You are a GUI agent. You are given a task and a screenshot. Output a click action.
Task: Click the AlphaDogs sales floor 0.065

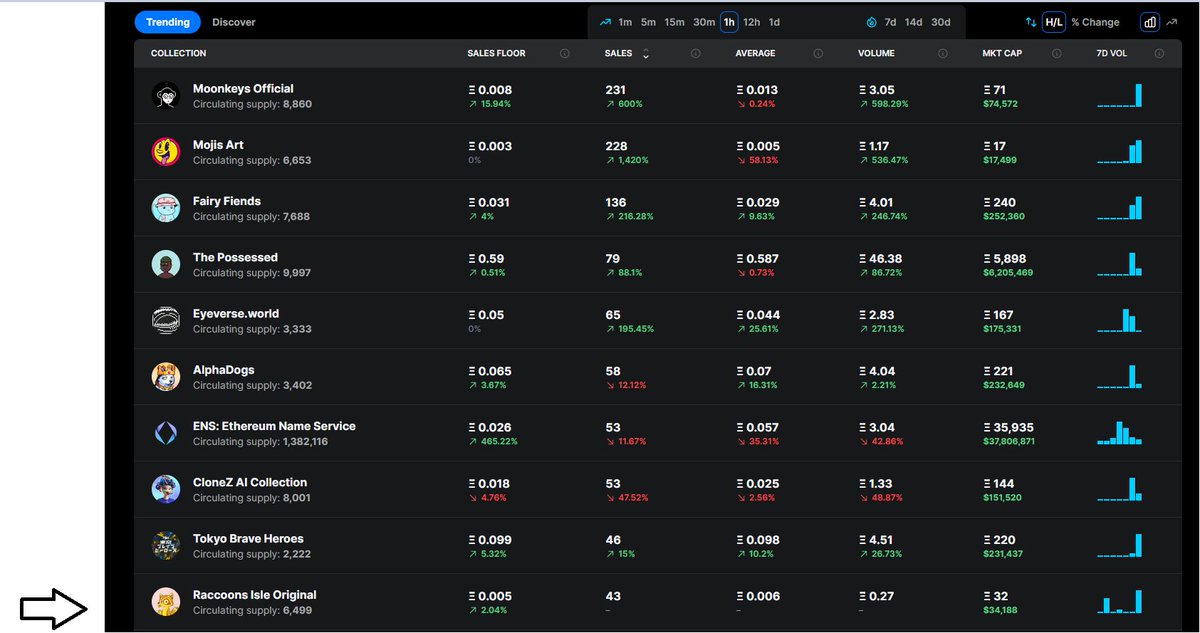pos(490,371)
